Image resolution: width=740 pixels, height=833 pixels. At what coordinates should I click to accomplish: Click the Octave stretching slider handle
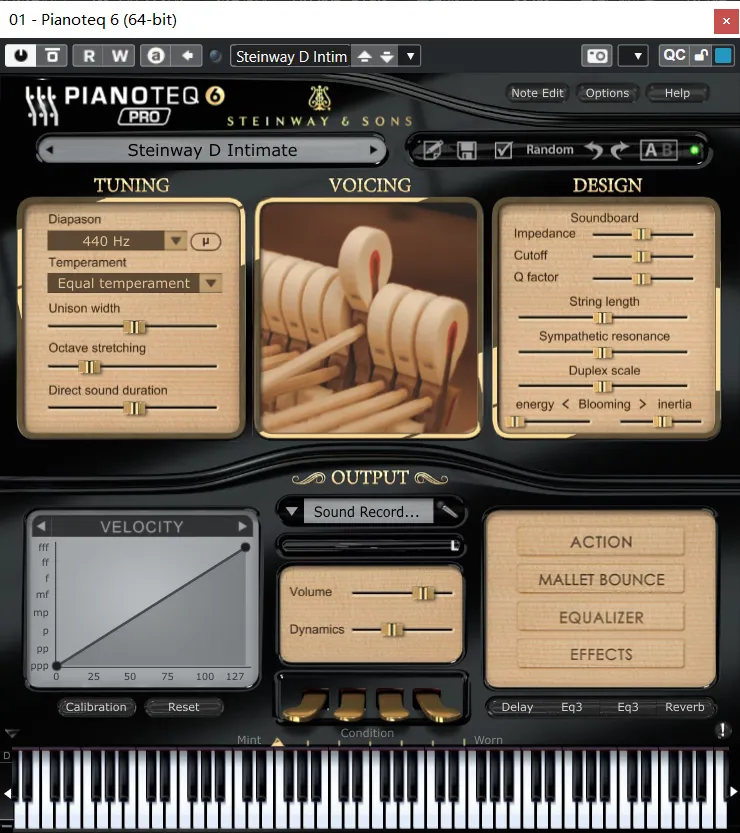click(x=89, y=367)
